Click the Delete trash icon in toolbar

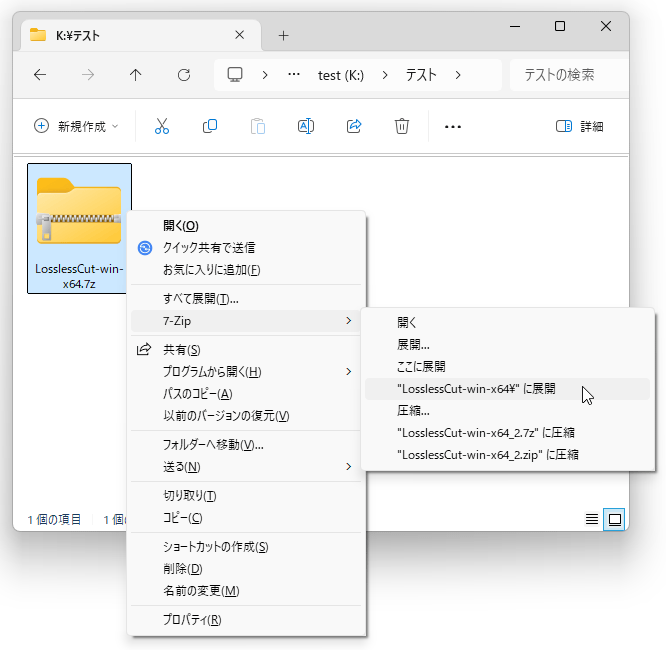(x=402, y=126)
